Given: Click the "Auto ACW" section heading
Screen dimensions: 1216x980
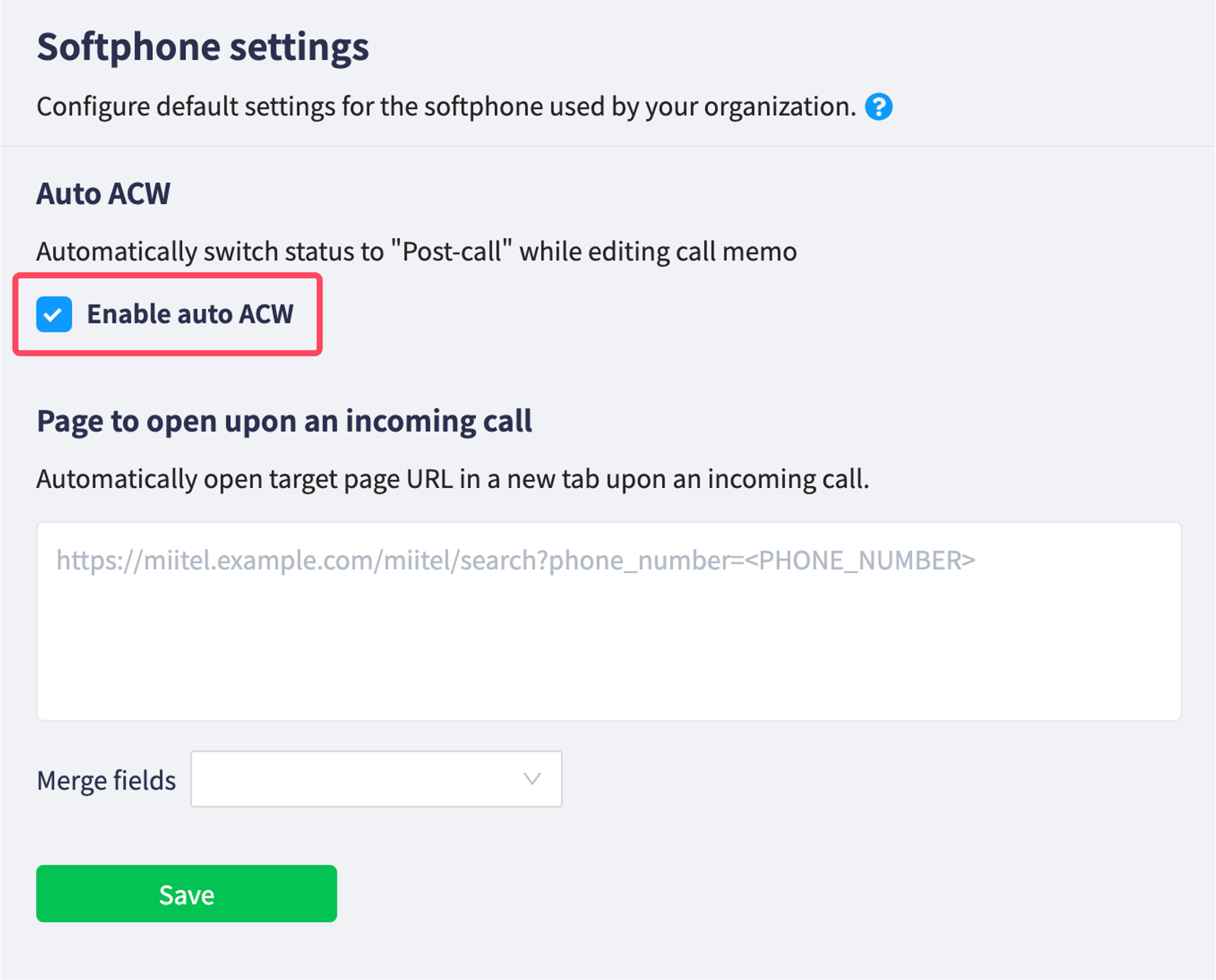Looking at the screenshot, I should tap(103, 193).
